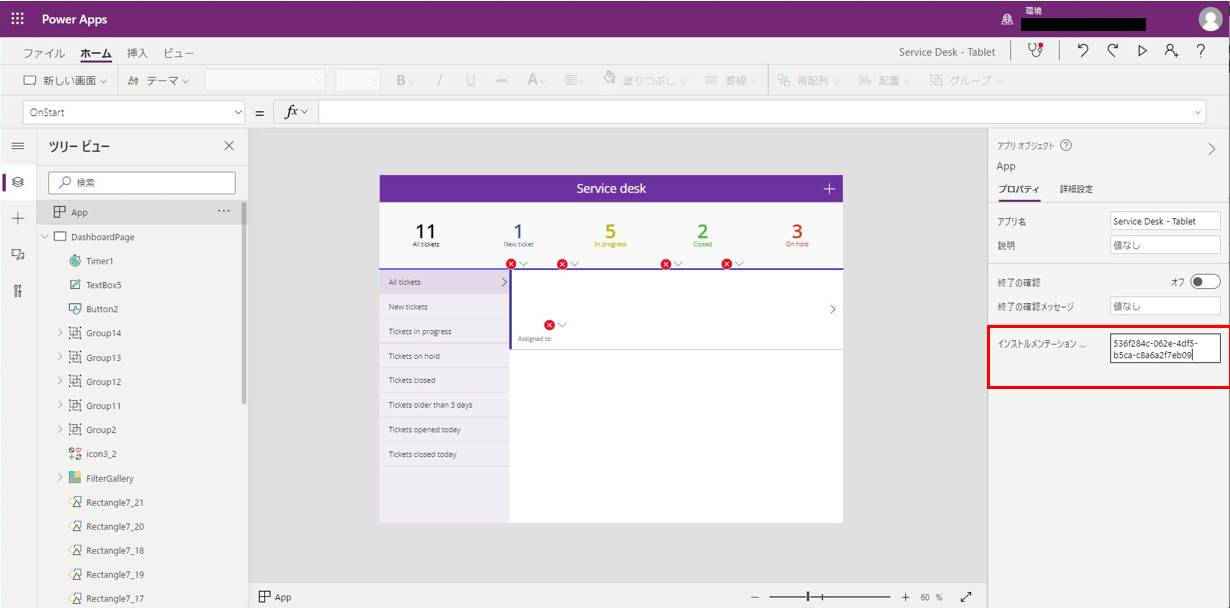Screen dimensions: 1230x608
Task: Collapse the properties pane with chevron
Action: (x=1211, y=149)
